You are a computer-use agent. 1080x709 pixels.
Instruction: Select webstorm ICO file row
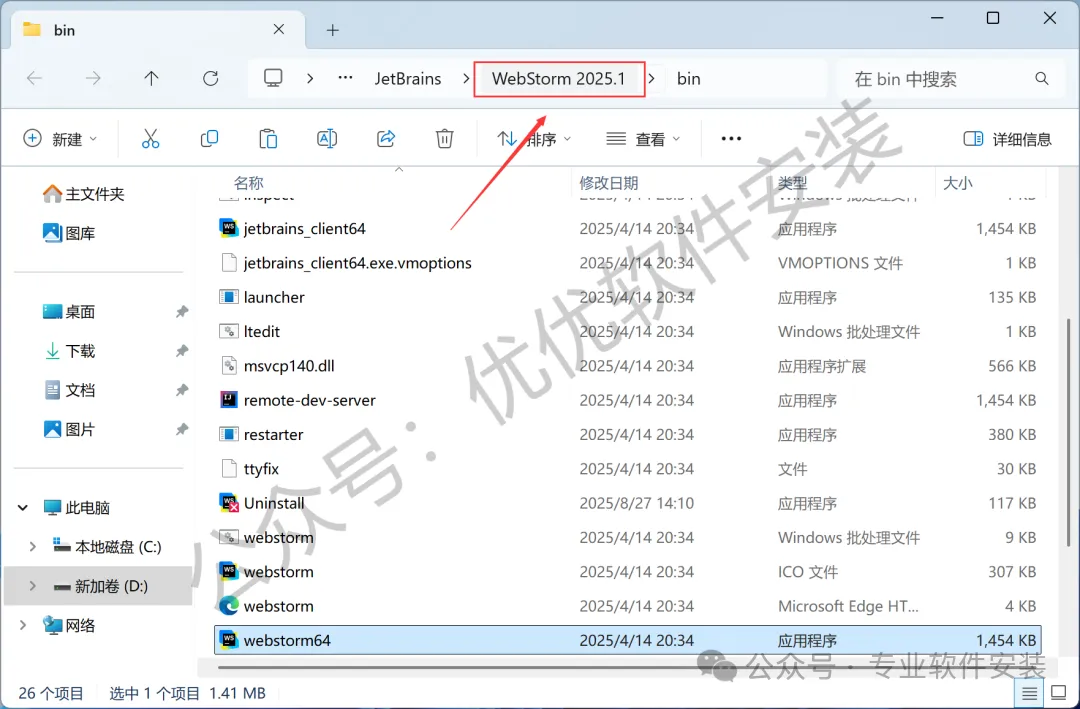point(627,572)
